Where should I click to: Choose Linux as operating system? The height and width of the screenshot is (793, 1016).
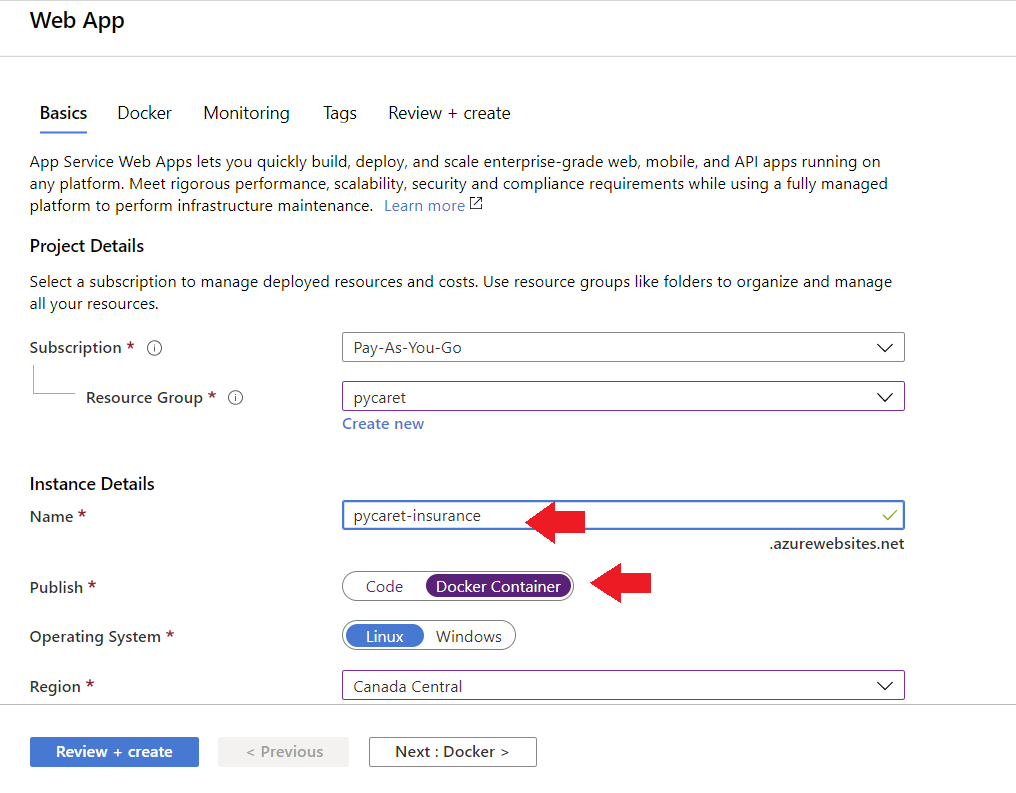point(384,636)
